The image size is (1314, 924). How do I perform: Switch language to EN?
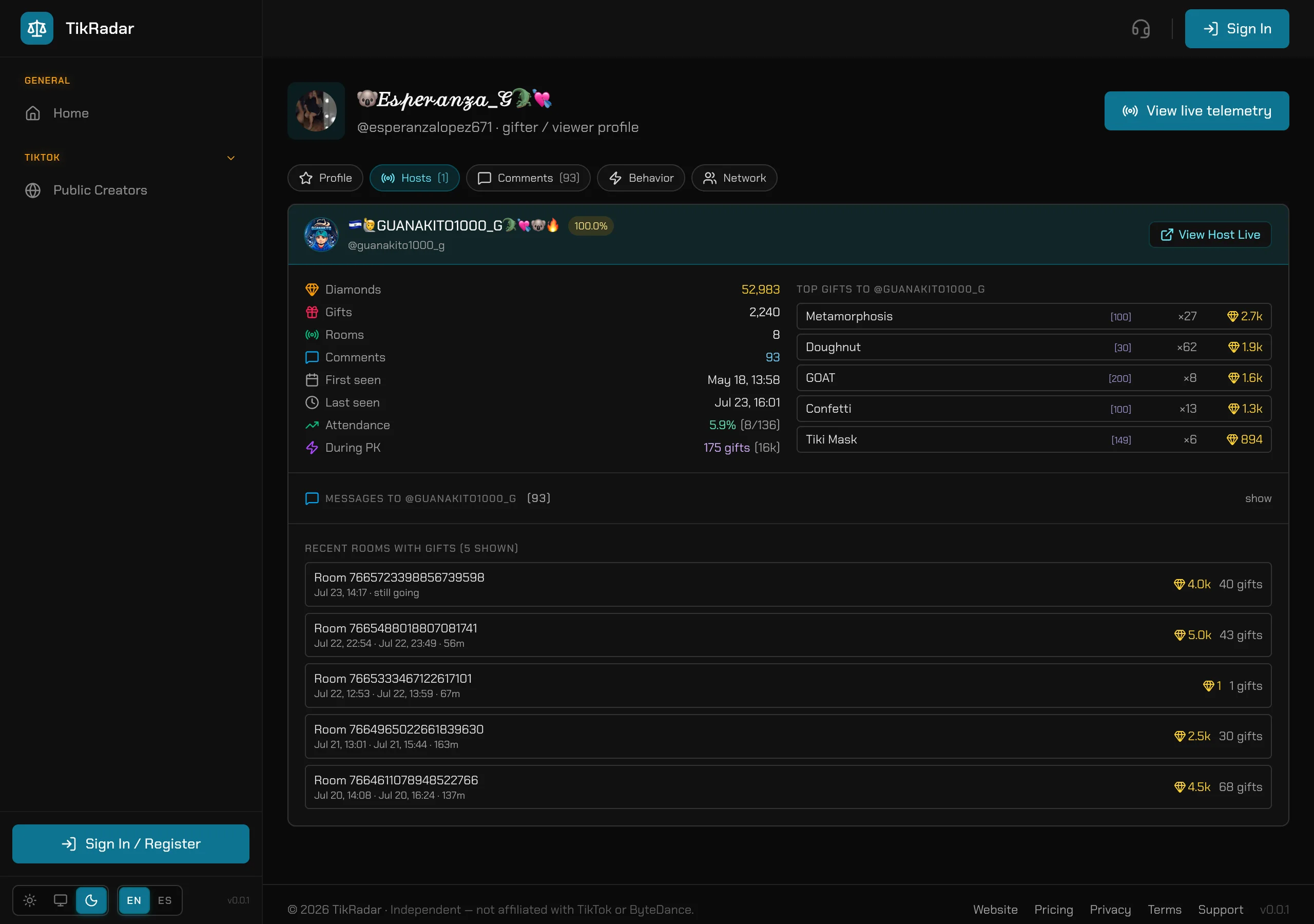pyautogui.click(x=134, y=900)
